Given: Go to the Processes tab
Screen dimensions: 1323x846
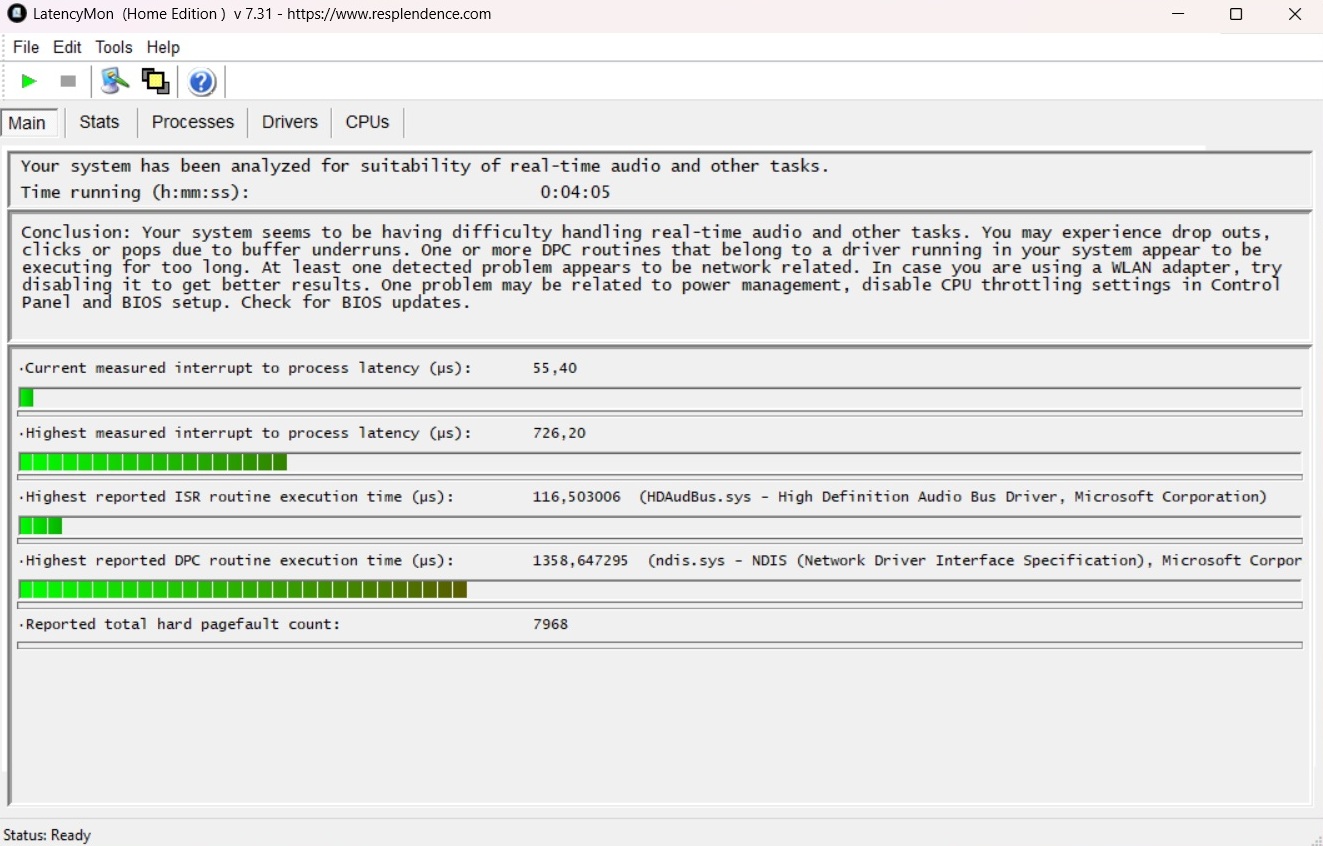Looking at the screenshot, I should pyautogui.click(x=192, y=122).
